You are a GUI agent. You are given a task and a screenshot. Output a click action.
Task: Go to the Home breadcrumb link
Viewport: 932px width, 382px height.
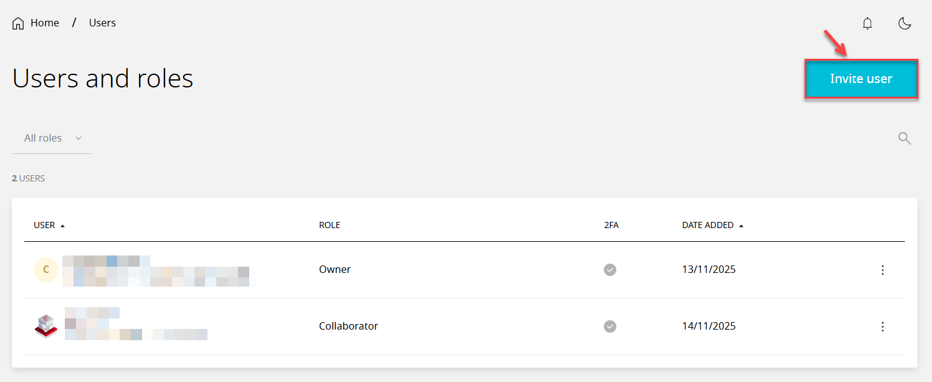click(x=45, y=23)
